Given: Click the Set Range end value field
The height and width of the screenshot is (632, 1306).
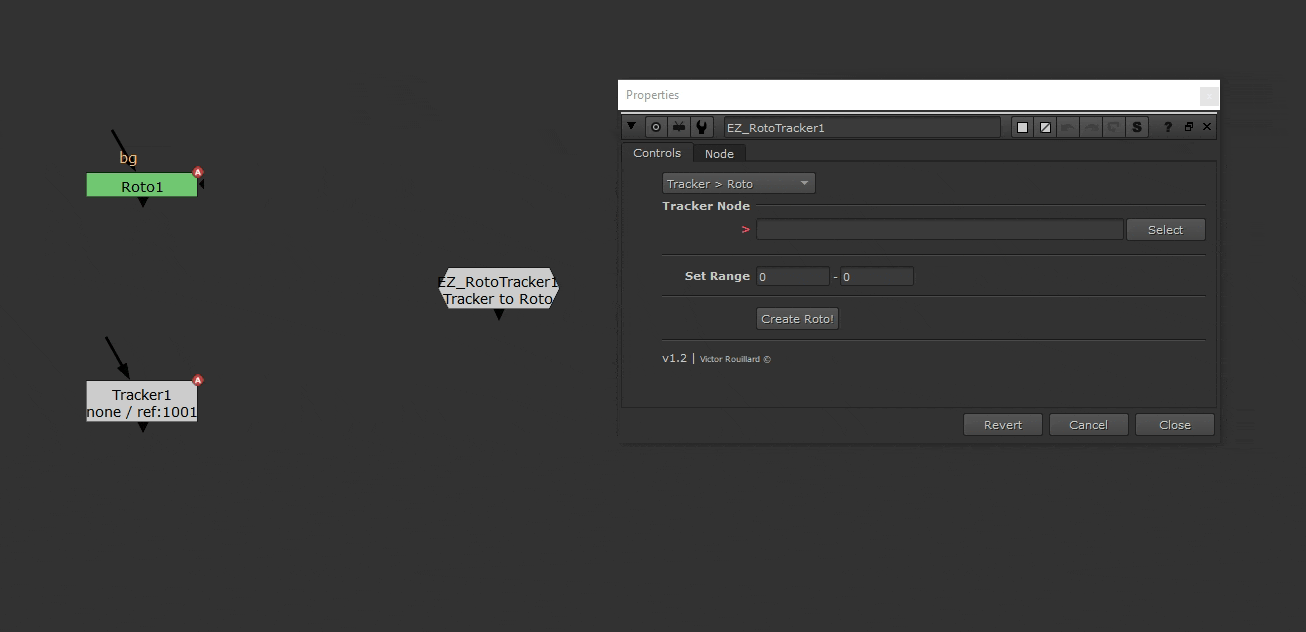Looking at the screenshot, I should point(876,276).
